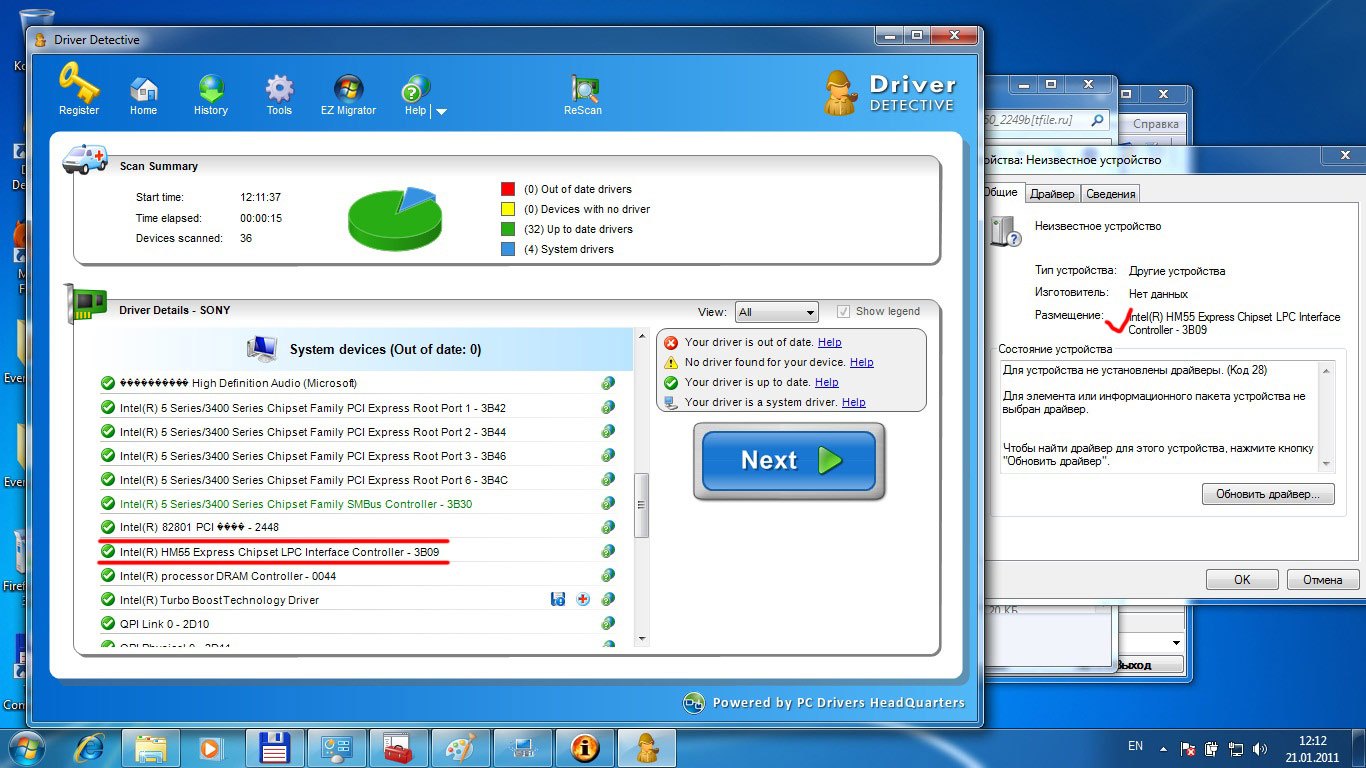Select the QPI Link 0 - 2D10 row

(x=359, y=624)
